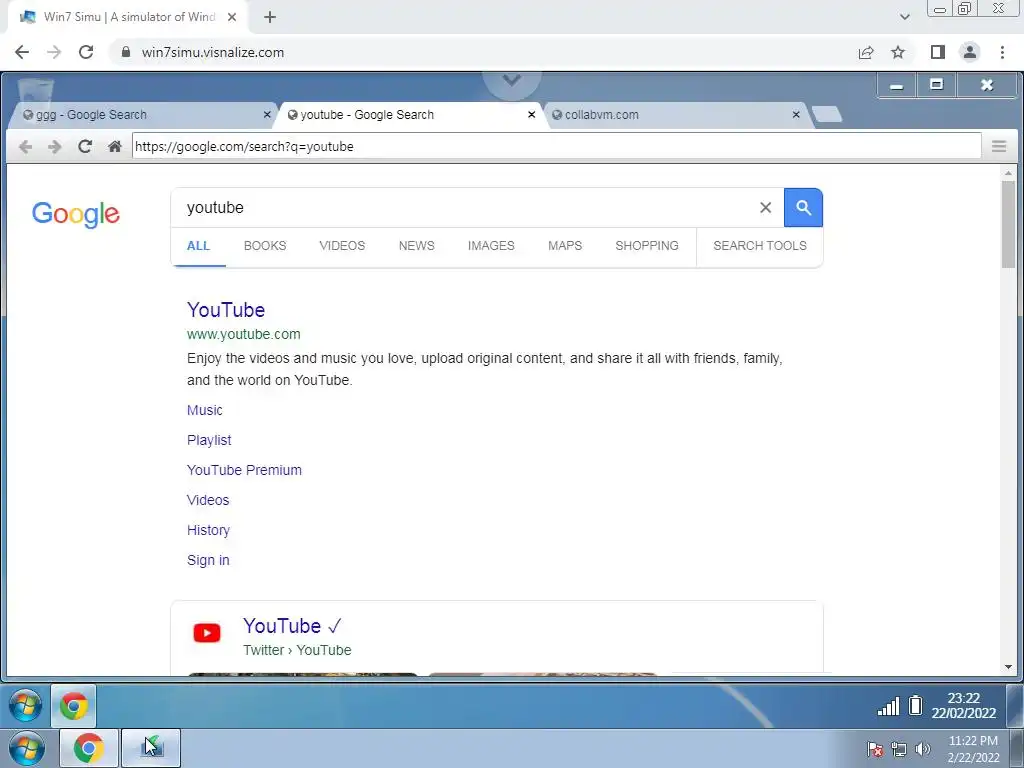Select the VIDEOS results tab
This screenshot has height=768, width=1024.
pos(342,246)
